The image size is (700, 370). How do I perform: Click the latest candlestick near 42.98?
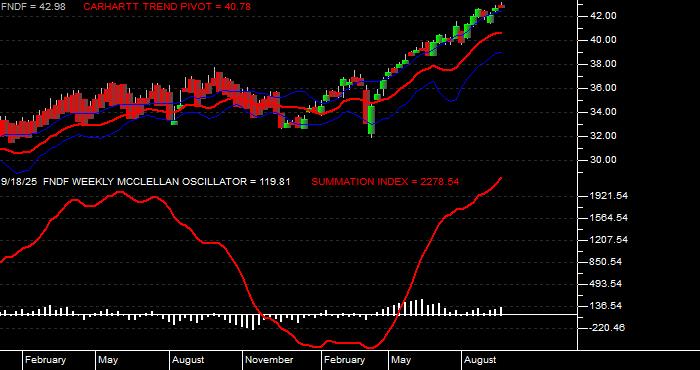(501, 6)
